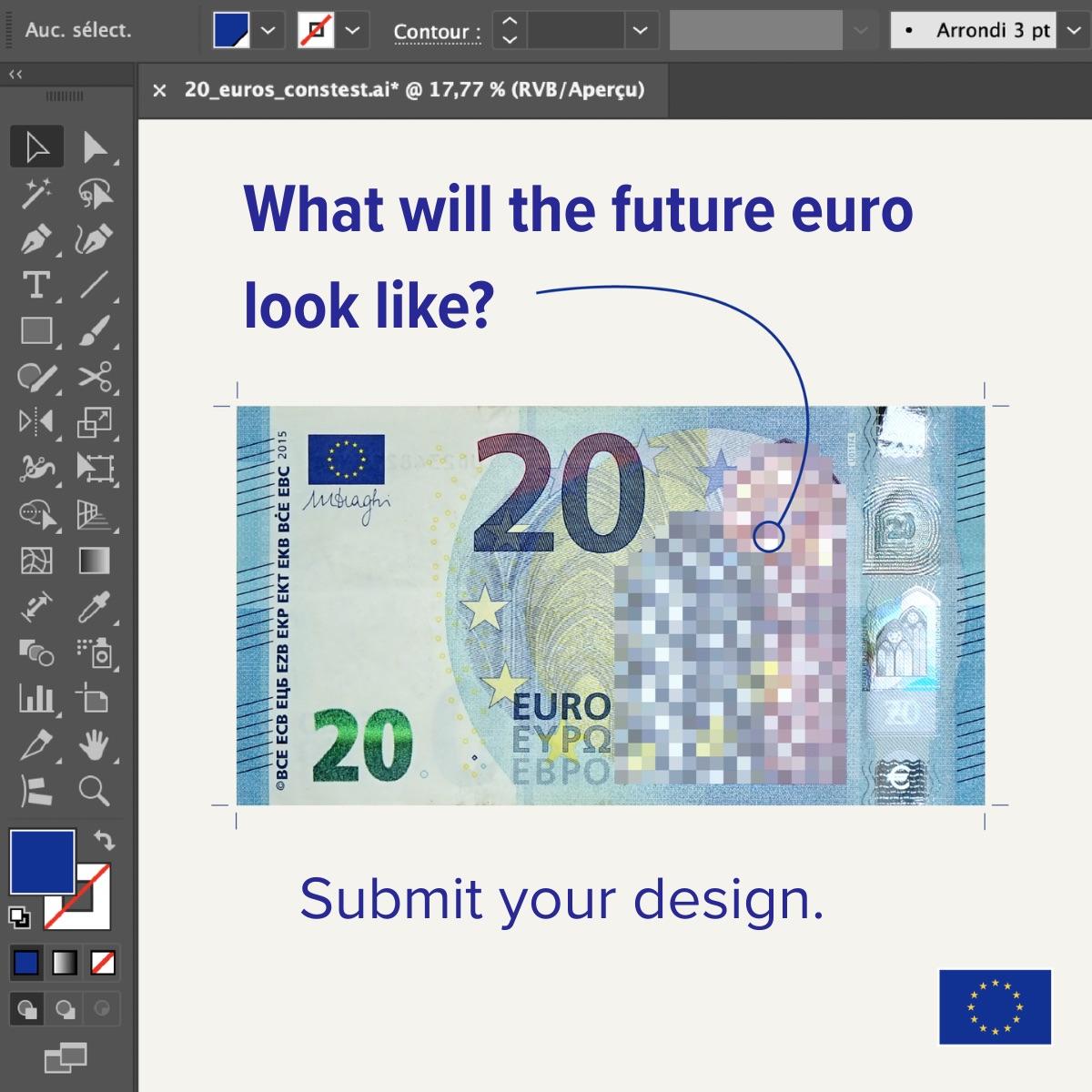Expand the Contour weight dropdown
Screen dimensions: 1092x1092
pos(641,30)
